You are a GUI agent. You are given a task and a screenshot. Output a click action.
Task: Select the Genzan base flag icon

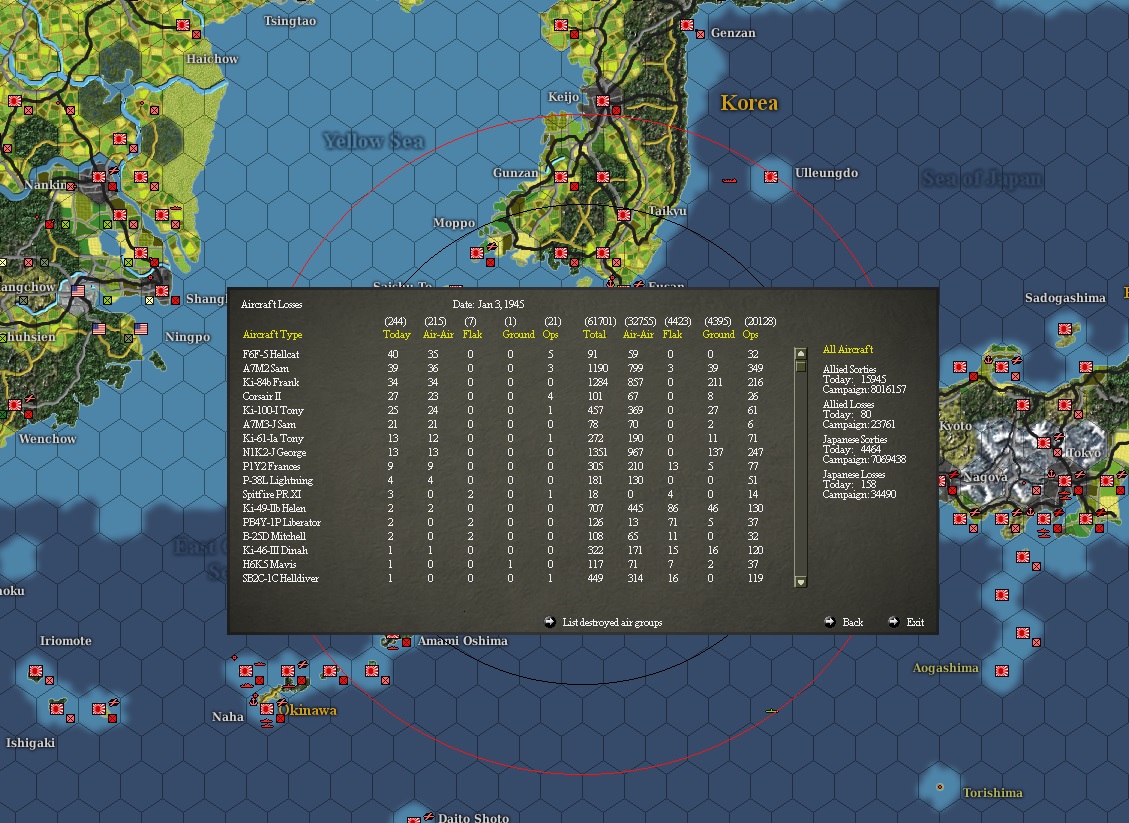point(688,25)
